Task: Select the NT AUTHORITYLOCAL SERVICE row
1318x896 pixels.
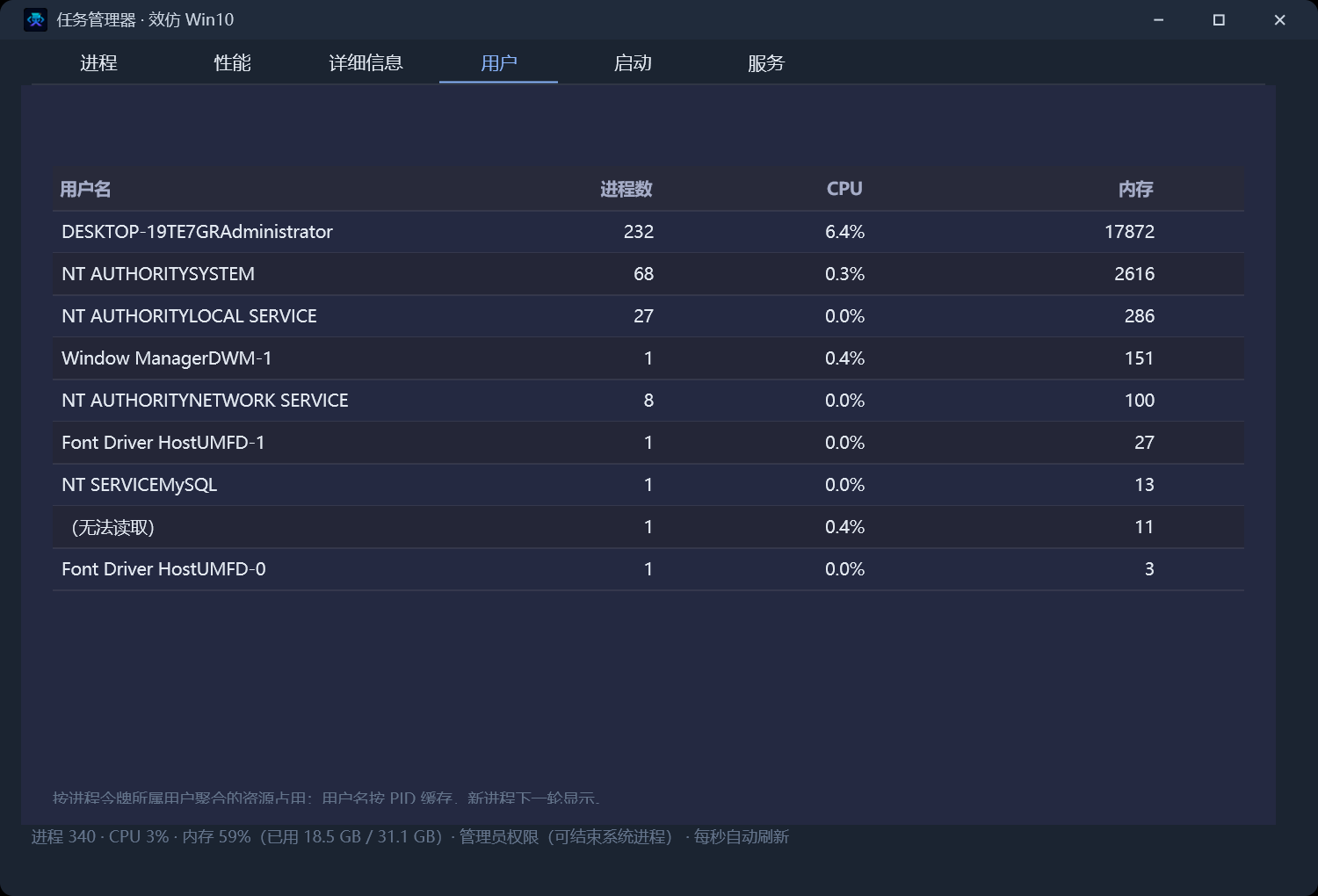Action: (648, 316)
